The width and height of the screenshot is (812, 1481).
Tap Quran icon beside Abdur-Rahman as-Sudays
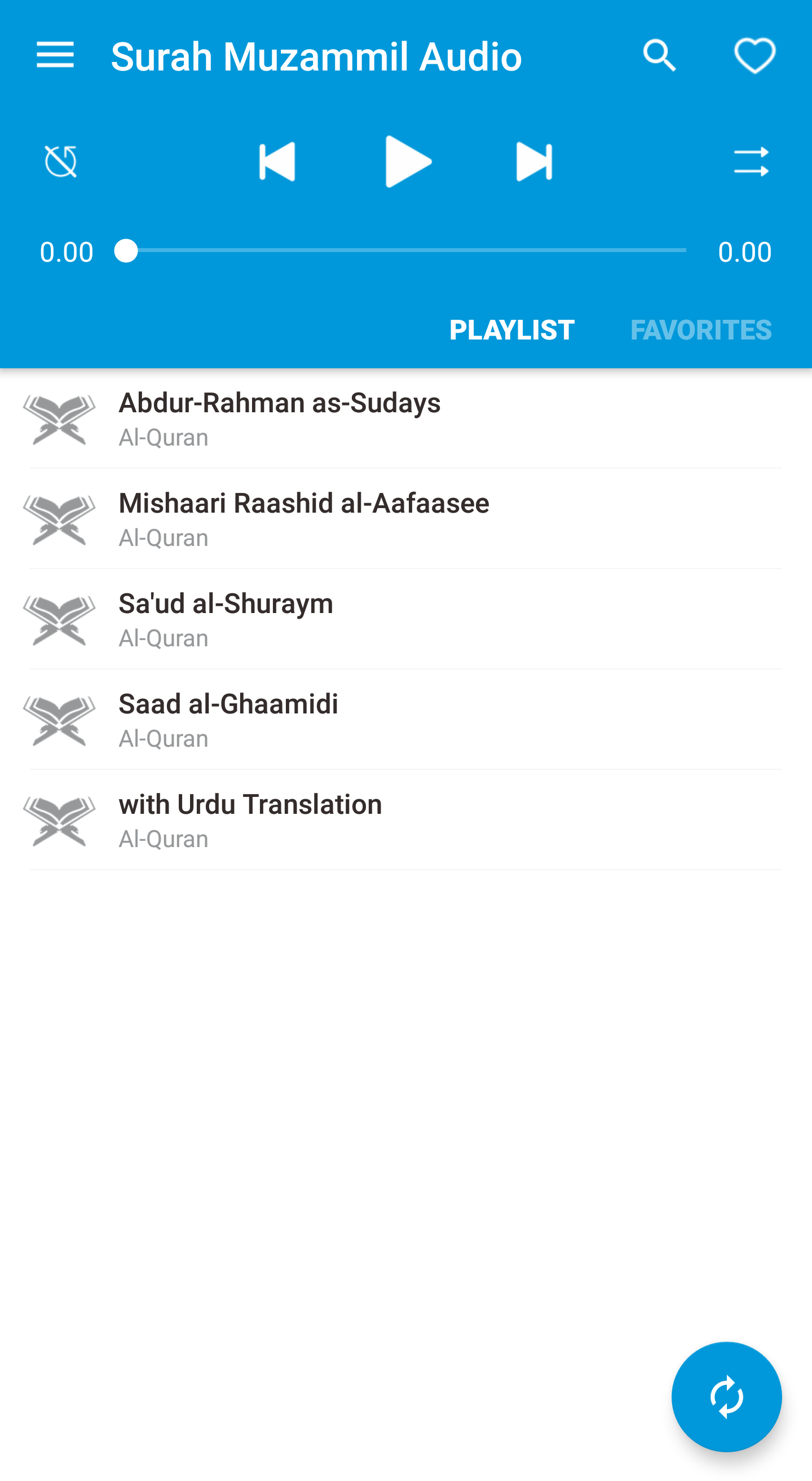59,419
